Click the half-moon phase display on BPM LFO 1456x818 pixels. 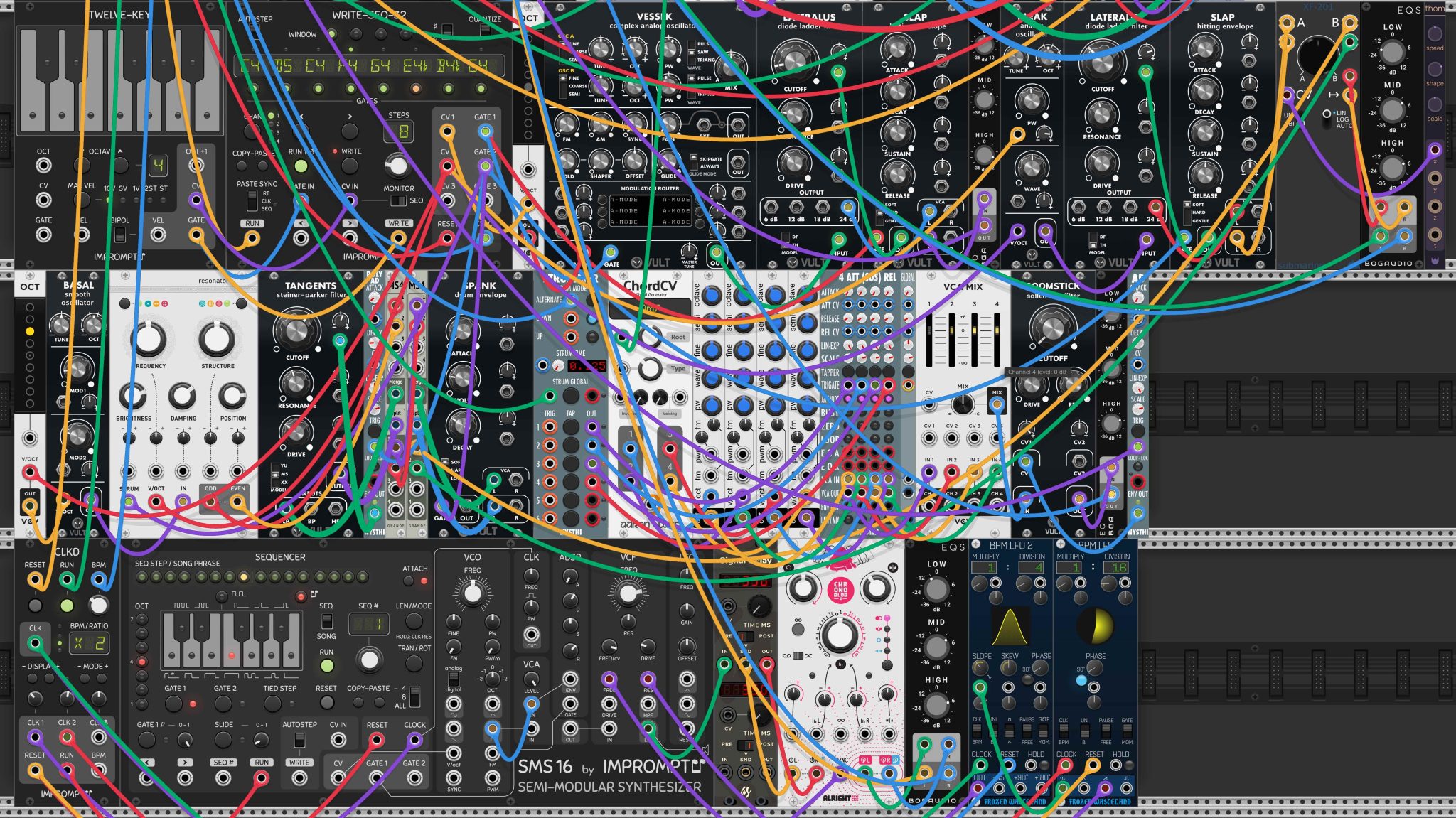click(x=1095, y=626)
